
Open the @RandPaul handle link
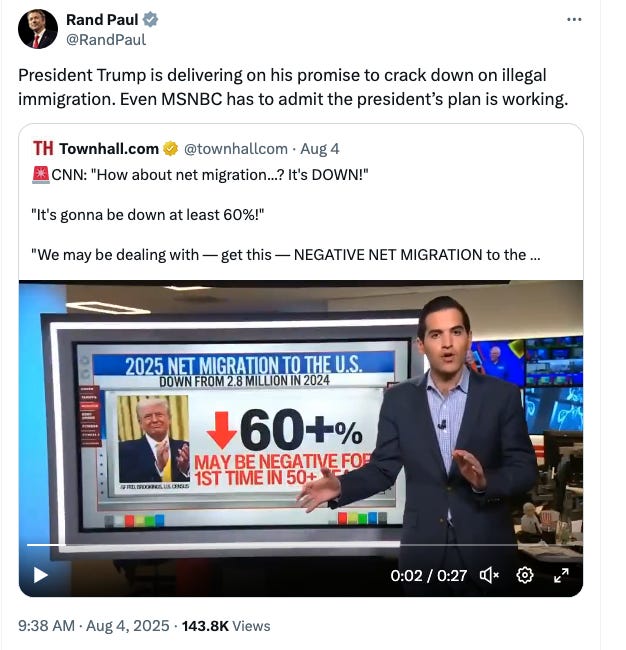click(x=106, y=40)
